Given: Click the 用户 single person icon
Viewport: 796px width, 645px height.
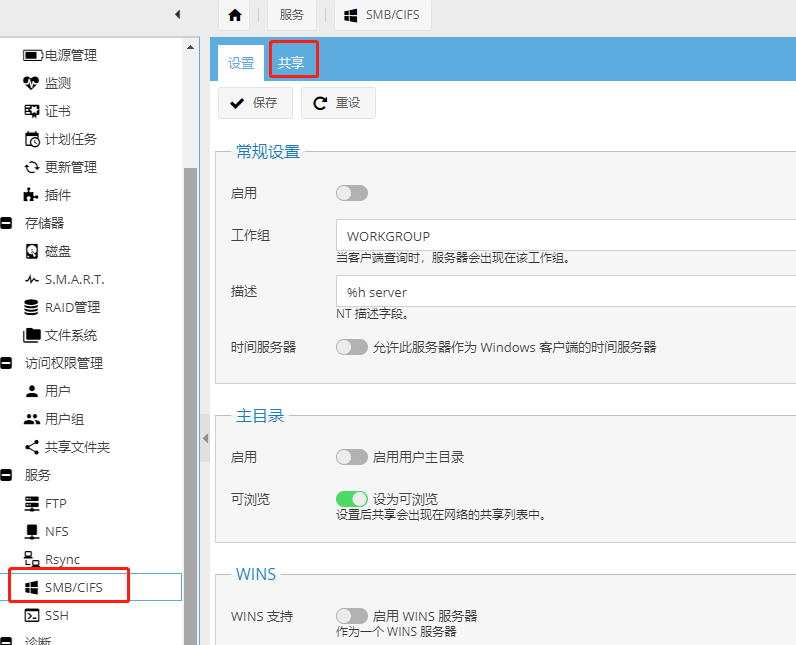Looking at the screenshot, I should [x=31, y=391].
